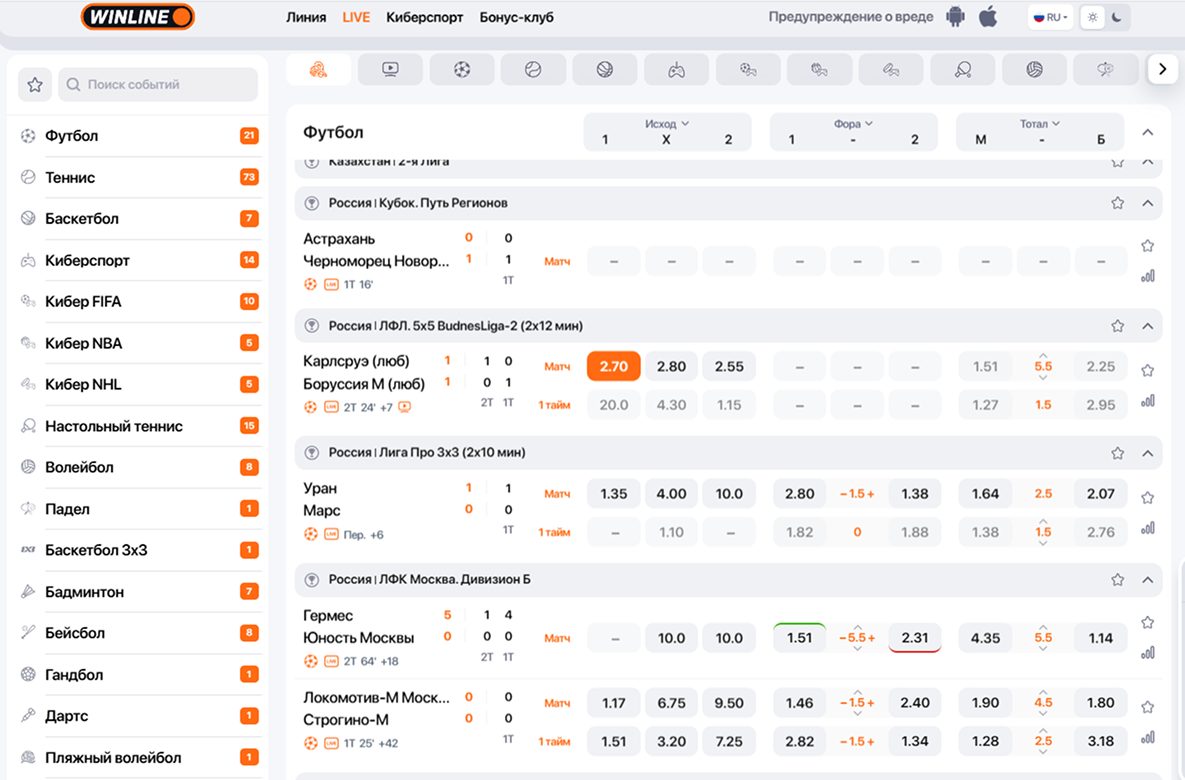This screenshot has height=780, width=1185.
Task: Filter live events by the gamepad esports icon
Action: [677, 69]
